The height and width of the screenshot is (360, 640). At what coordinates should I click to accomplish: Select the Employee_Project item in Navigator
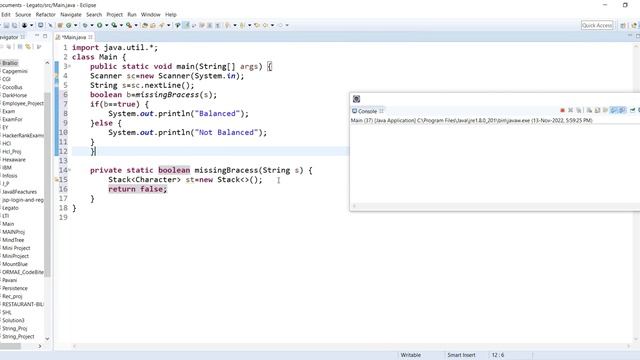pyautogui.click(x=23, y=103)
